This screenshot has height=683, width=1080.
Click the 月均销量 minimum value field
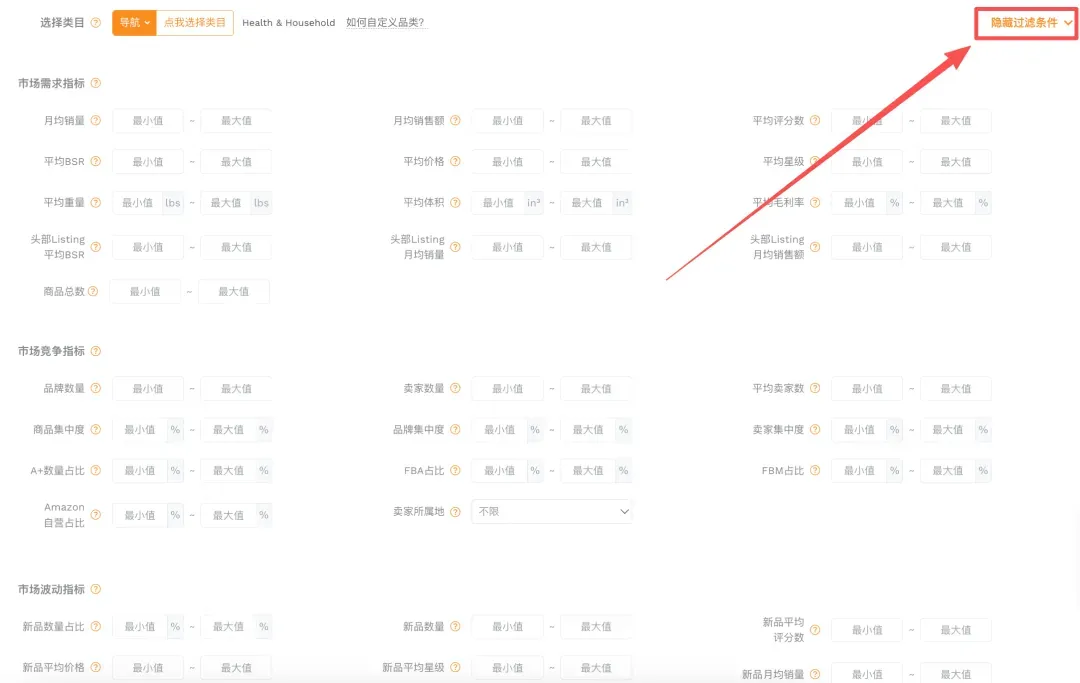pos(148,120)
